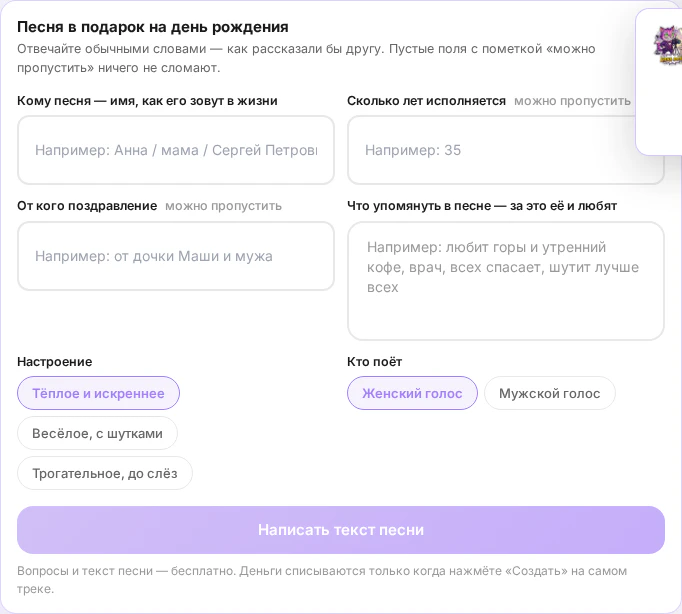This screenshot has height=614, width=682.
Task: Click the footer note 'Вопросы и текст песни — бесплатно'
Action: (126, 571)
